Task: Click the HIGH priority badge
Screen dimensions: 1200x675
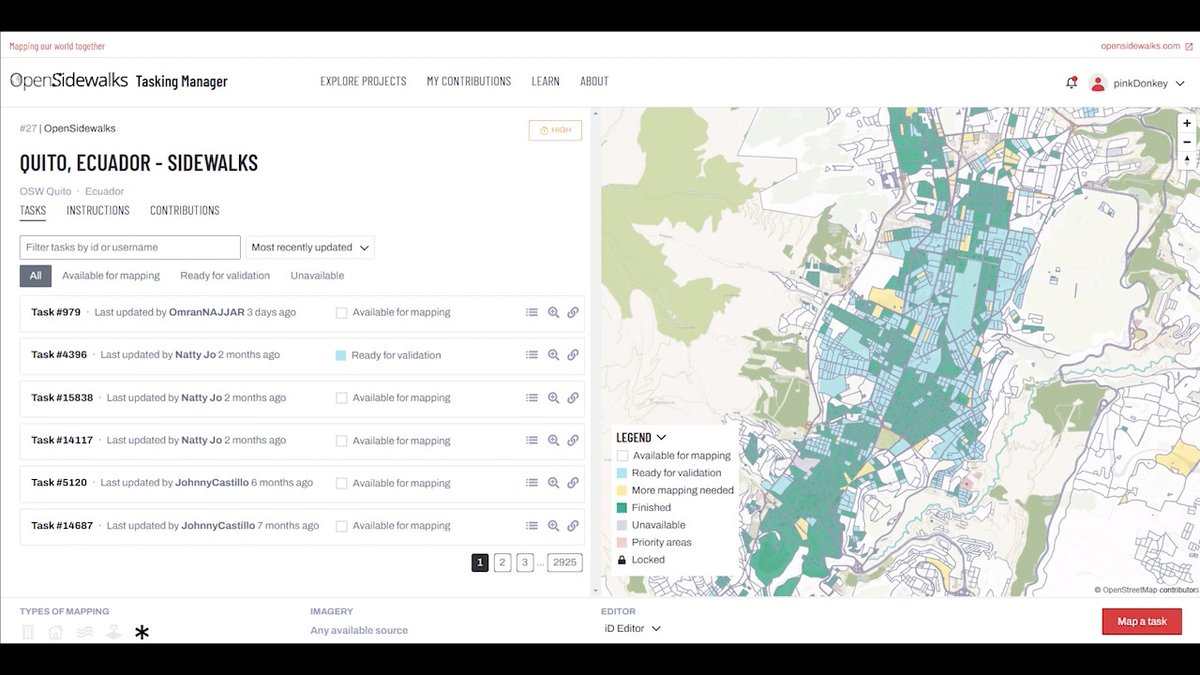Action: click(555, 130)
